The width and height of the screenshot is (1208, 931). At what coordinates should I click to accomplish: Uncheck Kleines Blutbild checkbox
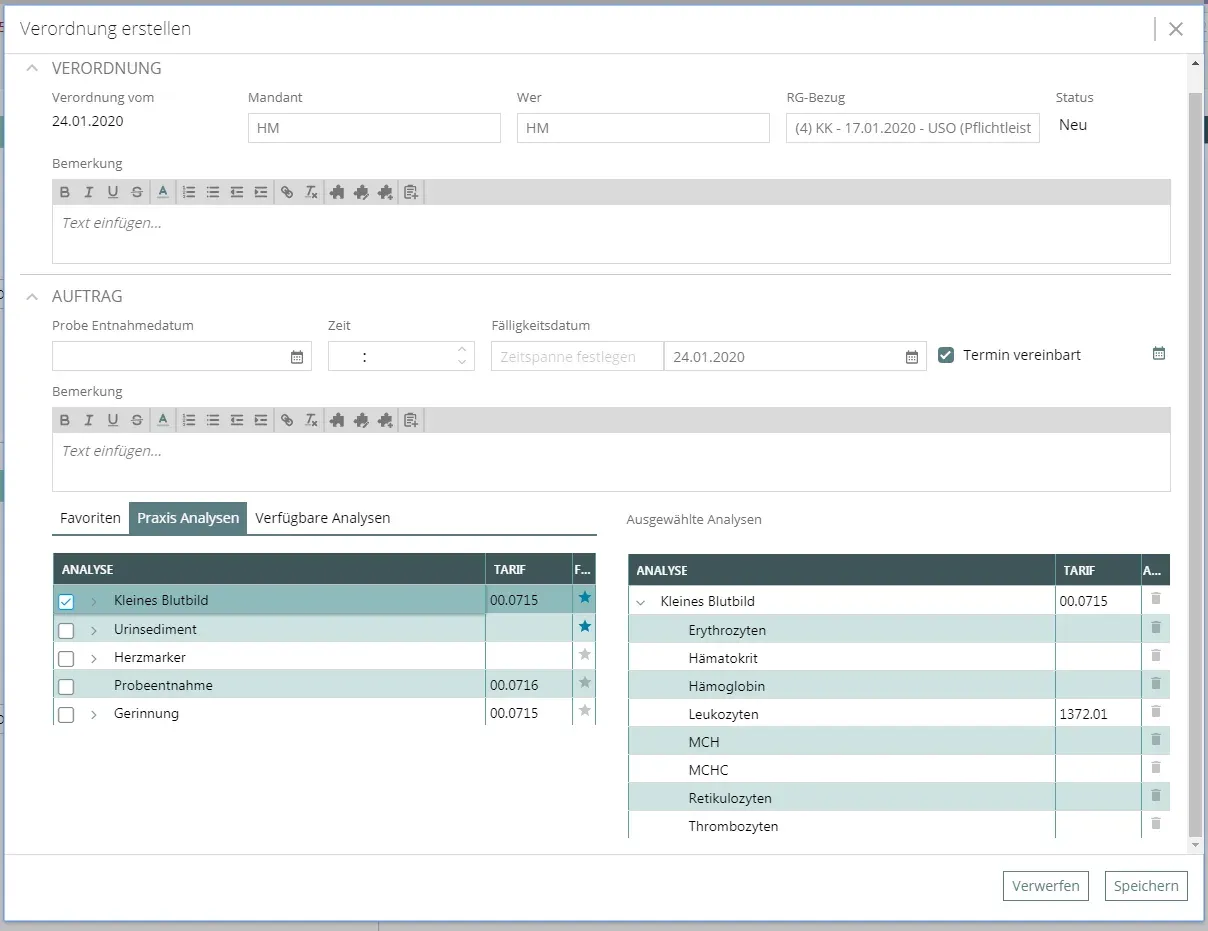[x=66, y=602]
